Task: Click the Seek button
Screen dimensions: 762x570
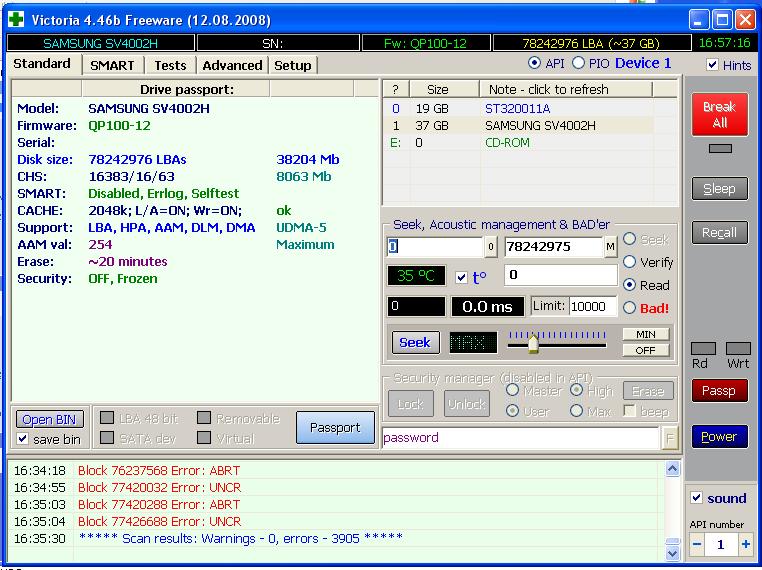Action: pos(416,343)
